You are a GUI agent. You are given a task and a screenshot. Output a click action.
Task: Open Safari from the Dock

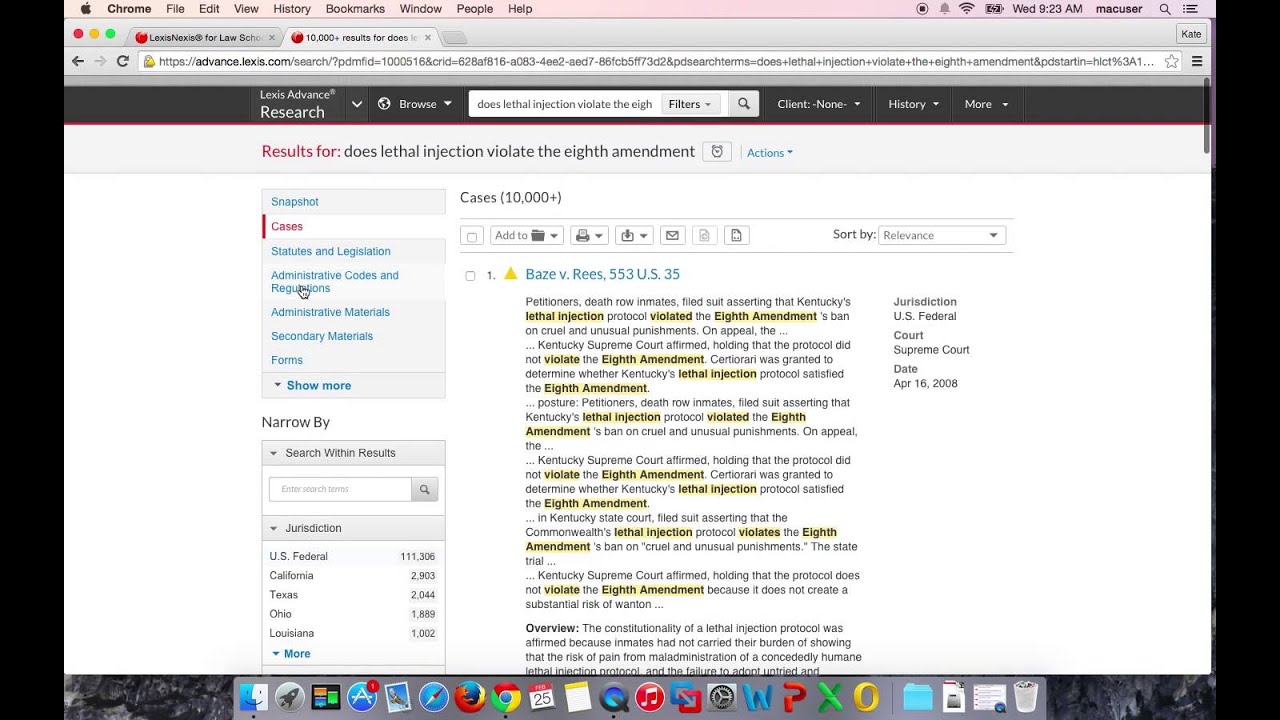tap(434, 697)
